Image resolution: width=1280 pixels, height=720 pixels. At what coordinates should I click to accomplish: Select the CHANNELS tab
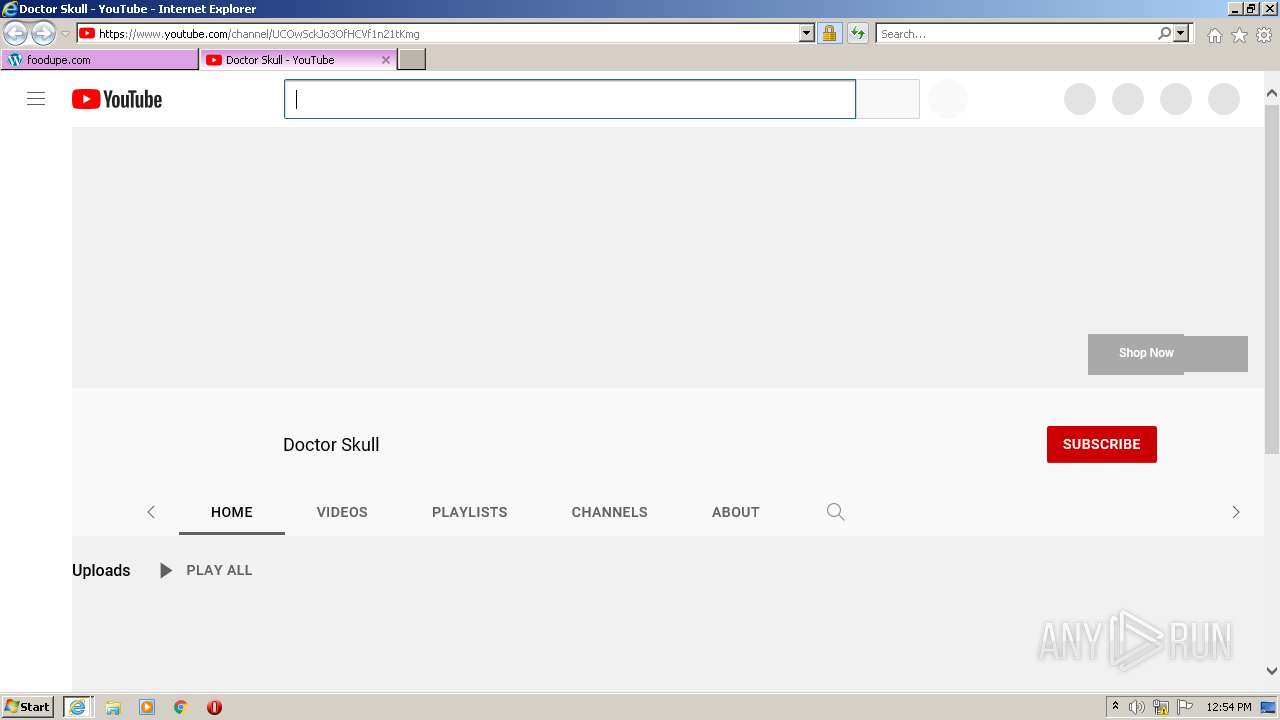pos(610,512)
